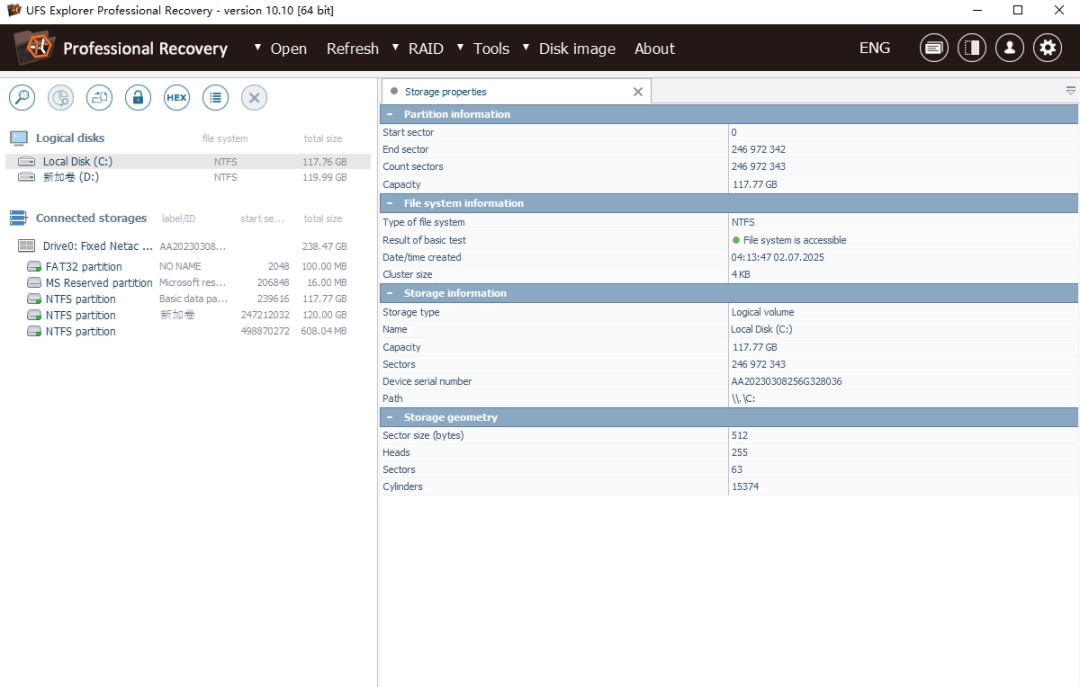Screen dimensions: 1080x687
Task: Open the storage scan tool
Action: (x=20, y=97)
